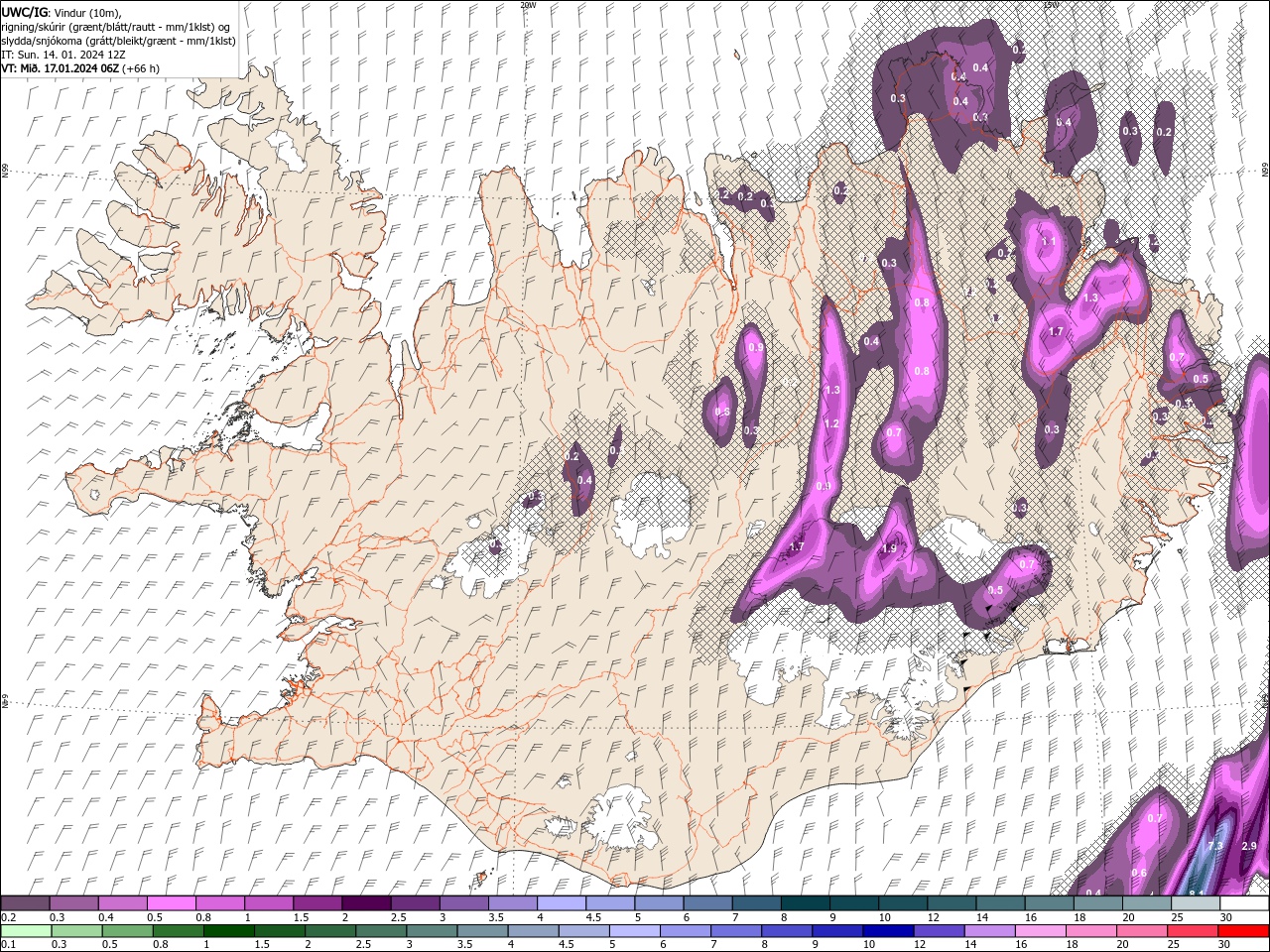Screen dimensions: 1270x952
Task: Select the darkest green swatch labeled 1
Action: point(228,931)
